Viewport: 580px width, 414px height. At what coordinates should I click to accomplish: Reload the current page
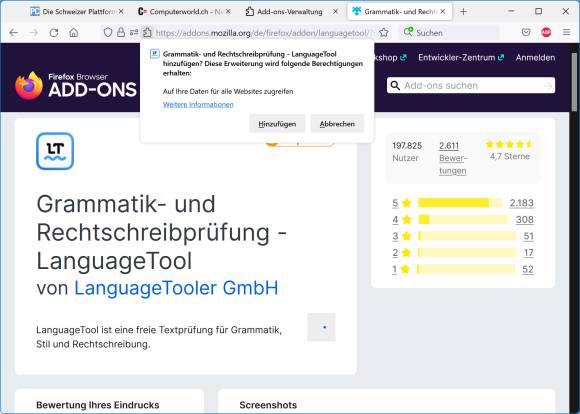(54, 33)
